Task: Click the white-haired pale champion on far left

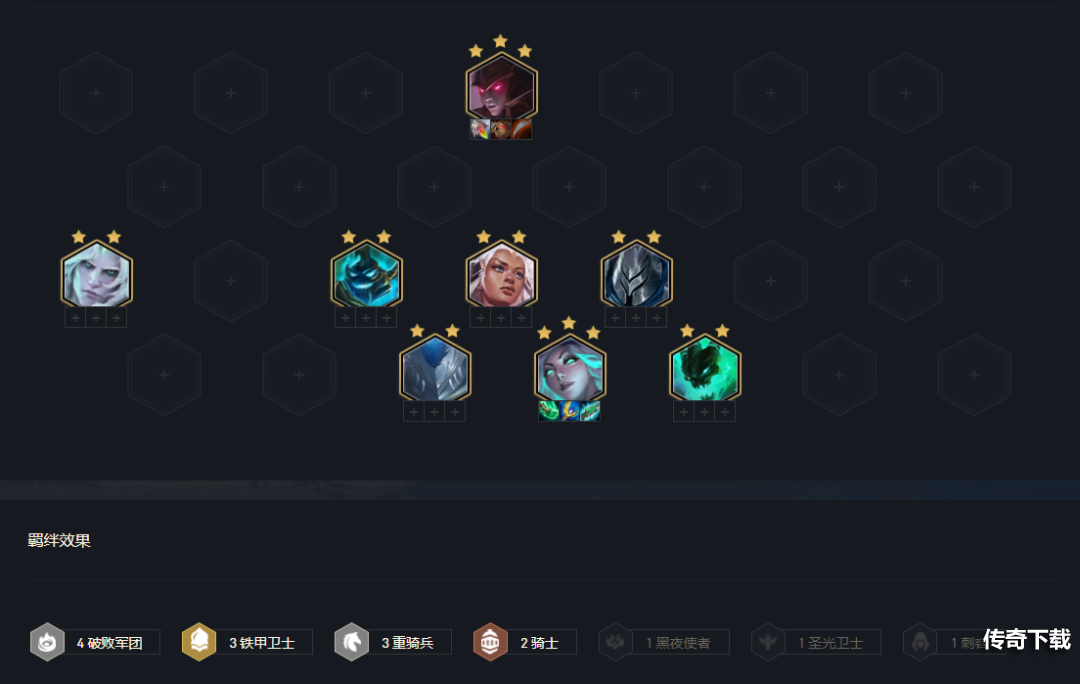Action: click(x=96, y=274)
